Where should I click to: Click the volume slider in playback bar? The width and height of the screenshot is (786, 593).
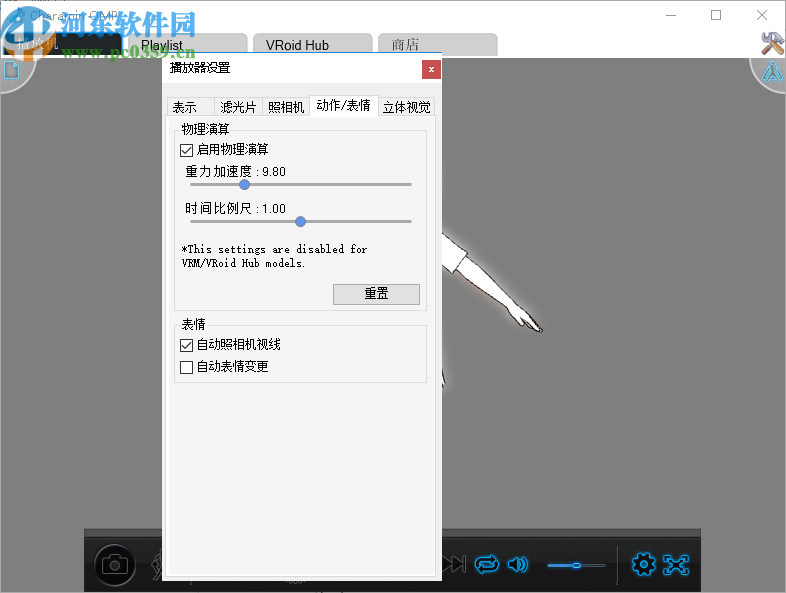pos(576,565)
